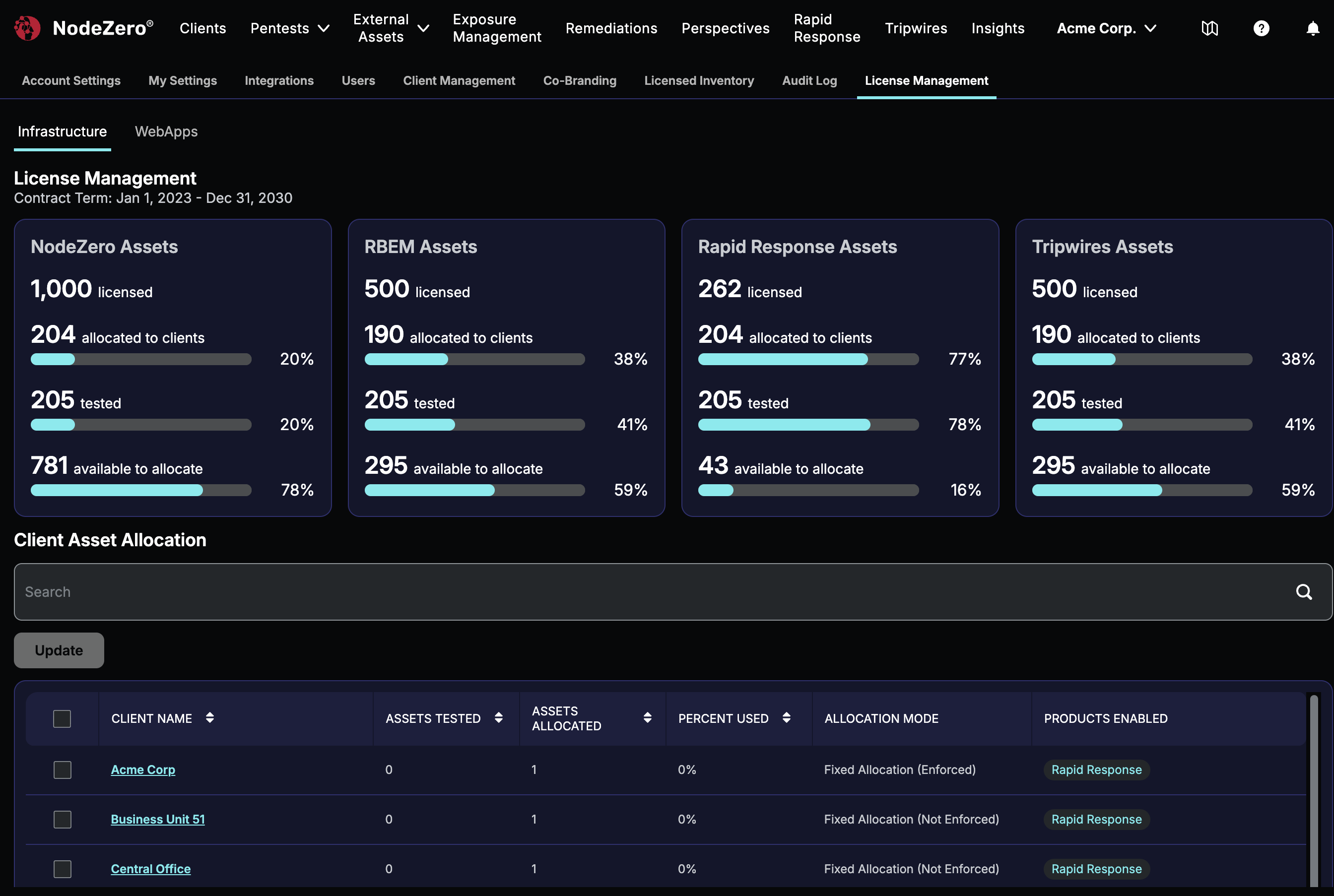Viewport: 1334px width, 896px height.
Task: Sort by Assets Tested column arrows
Action: [x=498, y=718]
